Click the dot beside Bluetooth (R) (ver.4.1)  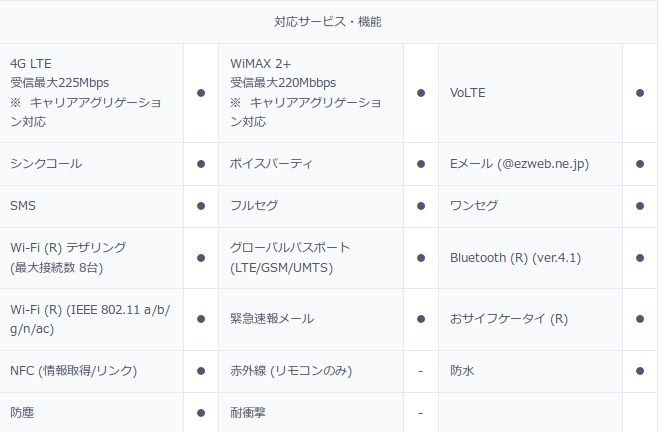coord(640,258)
